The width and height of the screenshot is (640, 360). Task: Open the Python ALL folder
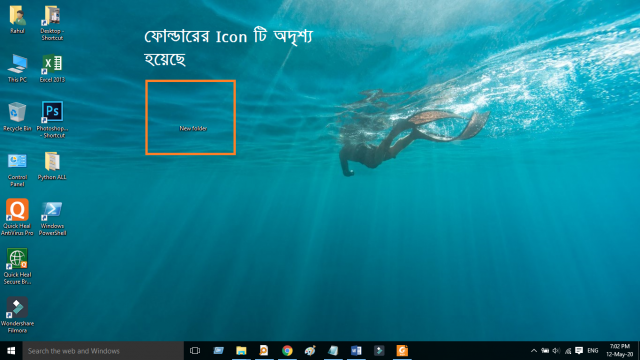[52, 162]
